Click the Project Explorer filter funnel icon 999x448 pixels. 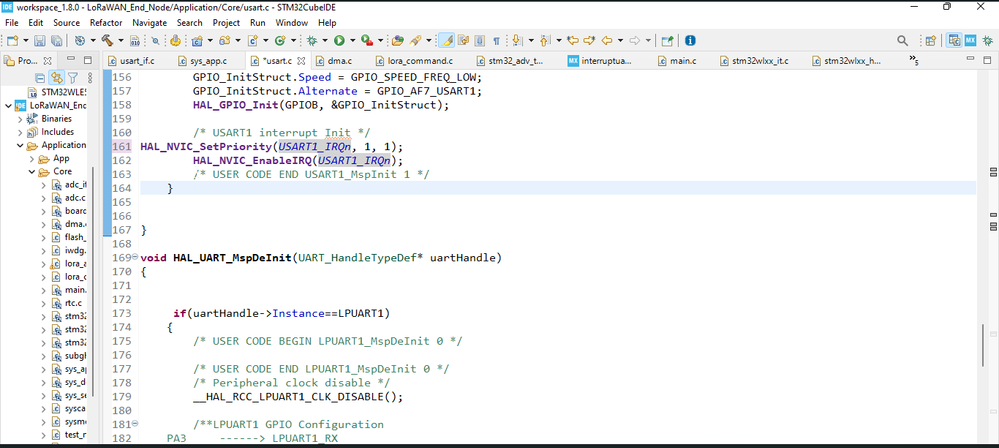point(73,78)
